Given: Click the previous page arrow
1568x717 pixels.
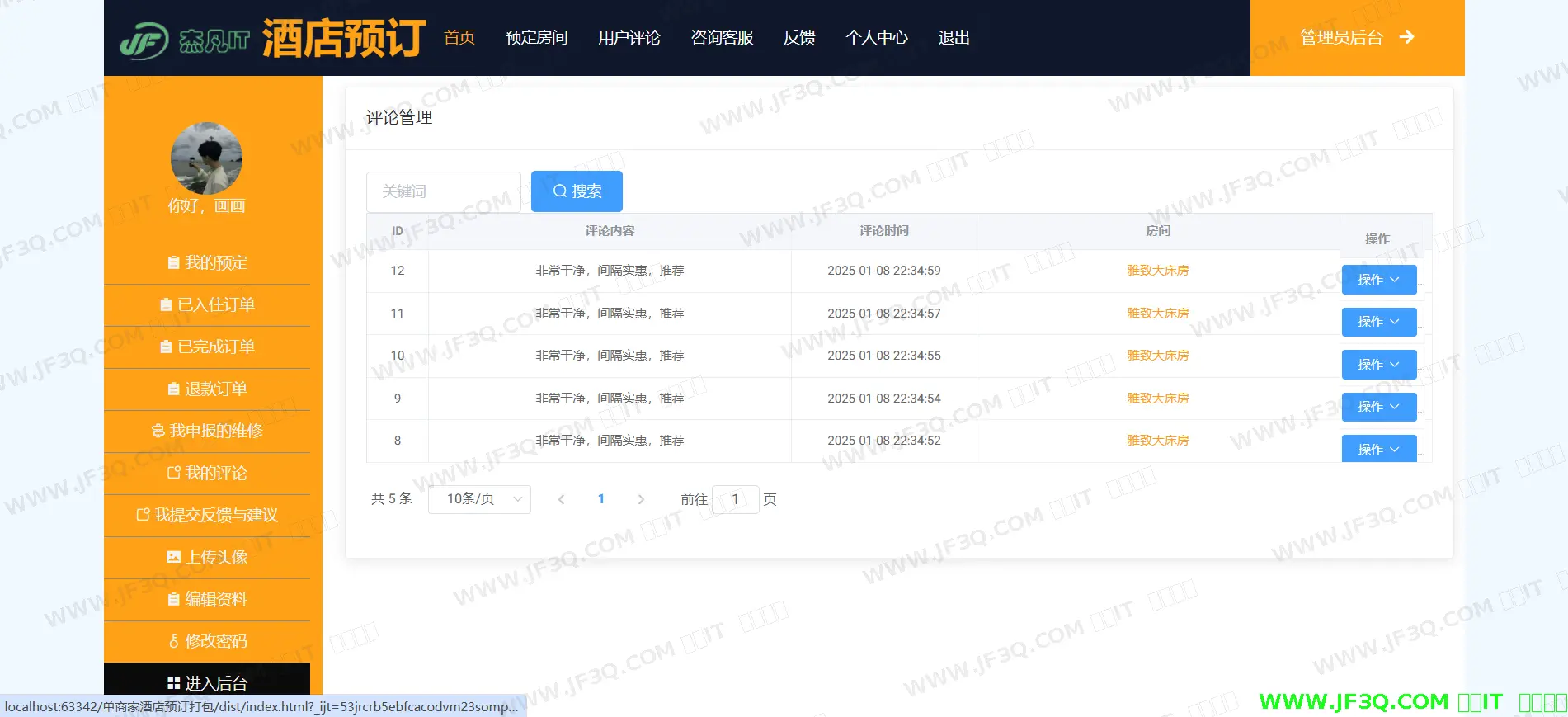Looking at the screenshot, I should point(561,499).
